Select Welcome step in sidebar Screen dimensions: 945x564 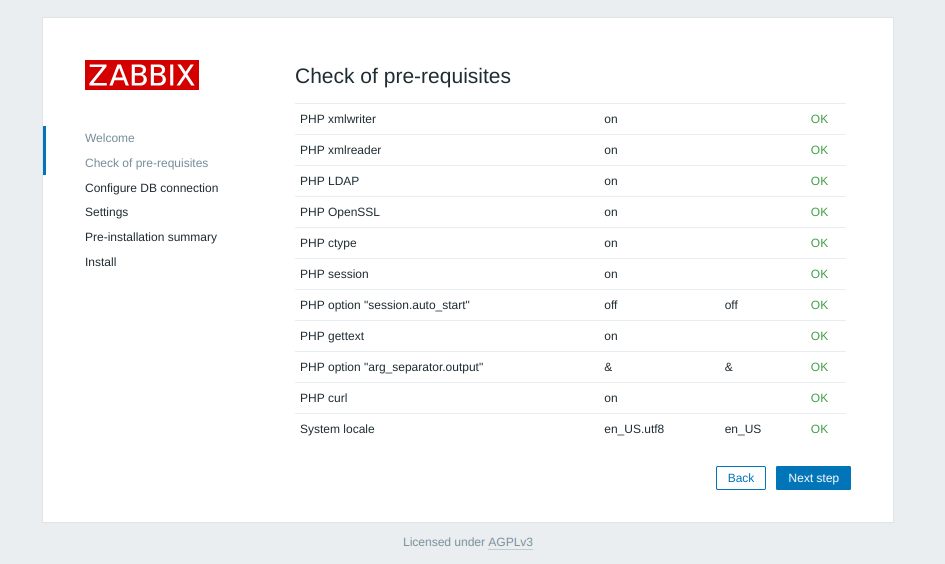pos(110,138)
